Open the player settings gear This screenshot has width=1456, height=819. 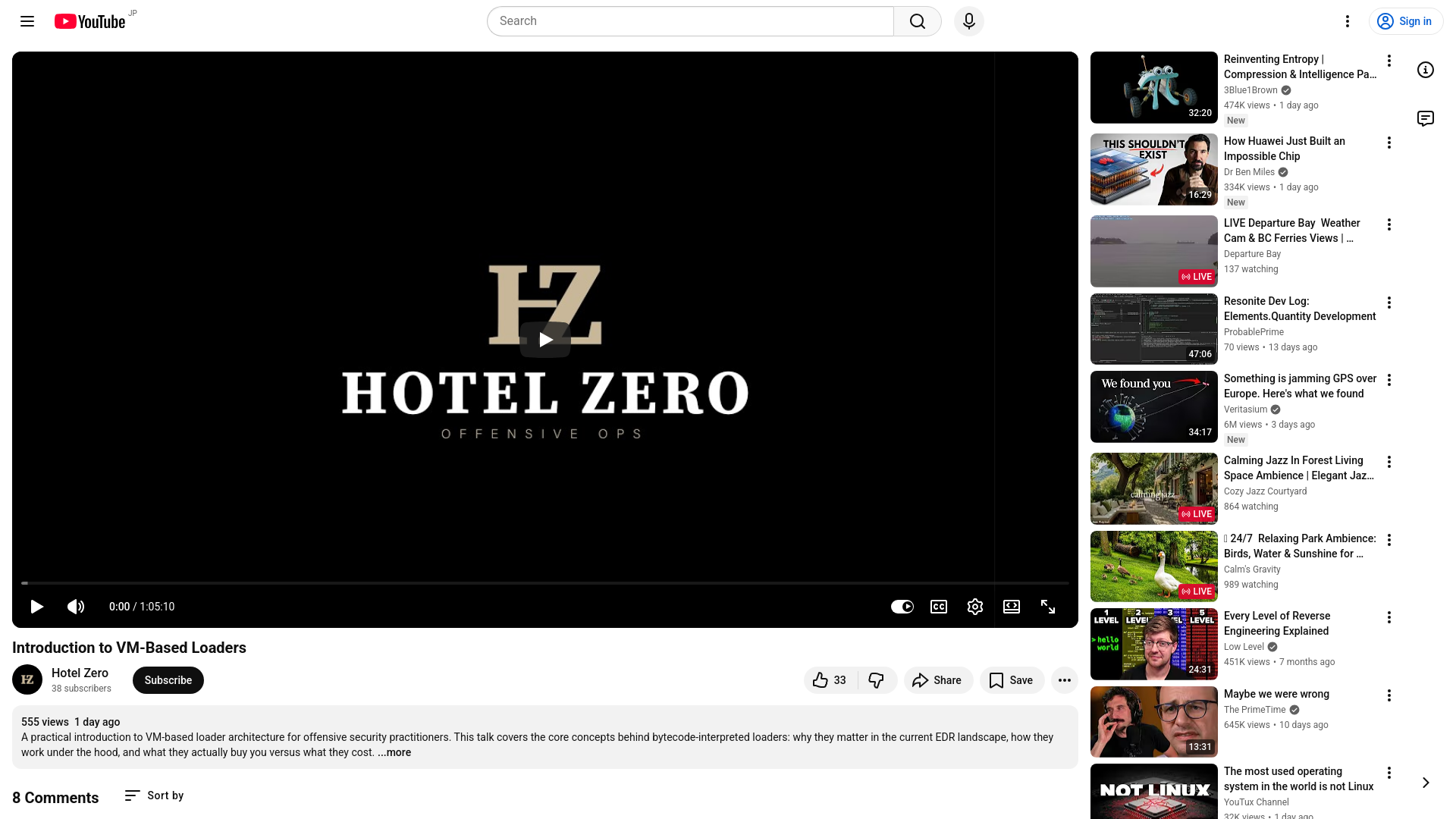coord(975,607)
